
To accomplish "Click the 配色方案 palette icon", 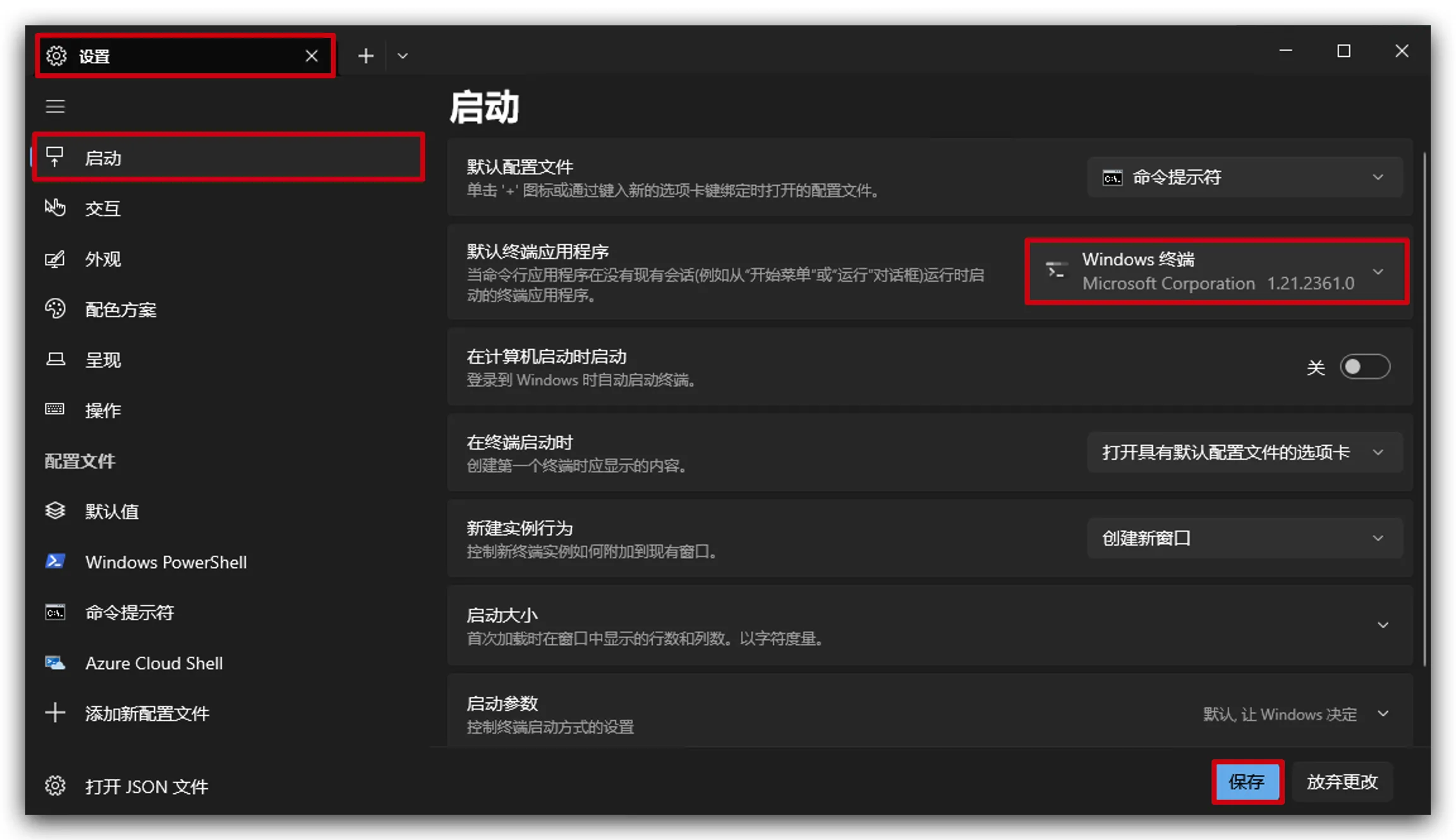I will coord(55,309).
